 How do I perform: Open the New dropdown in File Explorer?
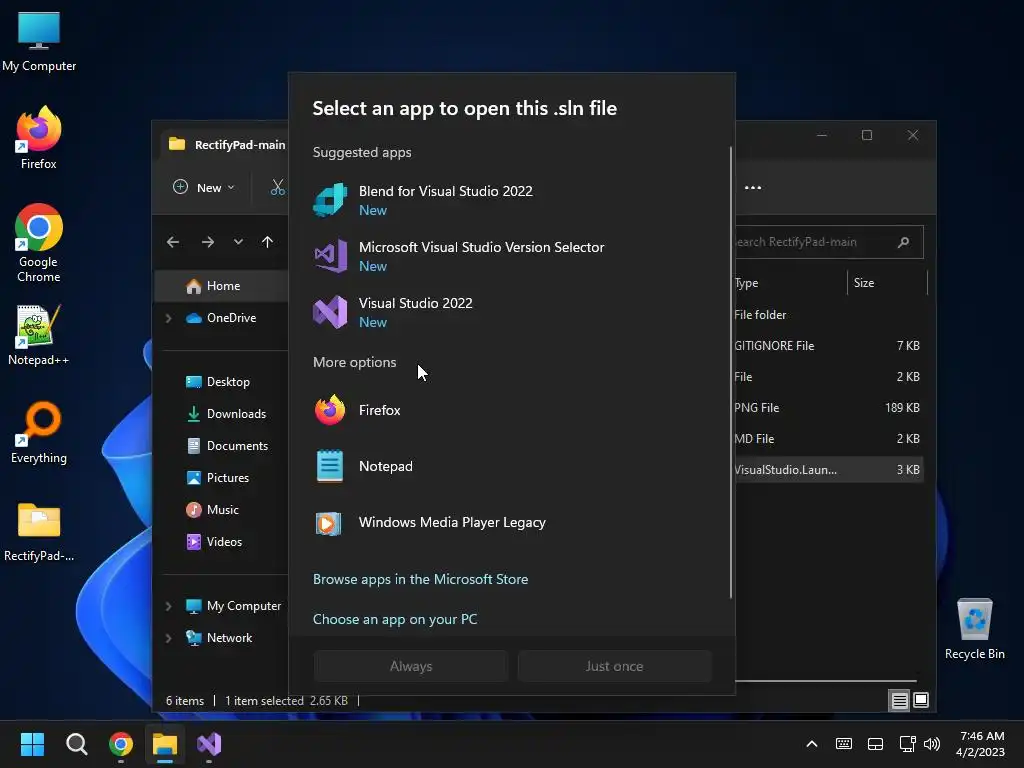(x=204, y=187)
